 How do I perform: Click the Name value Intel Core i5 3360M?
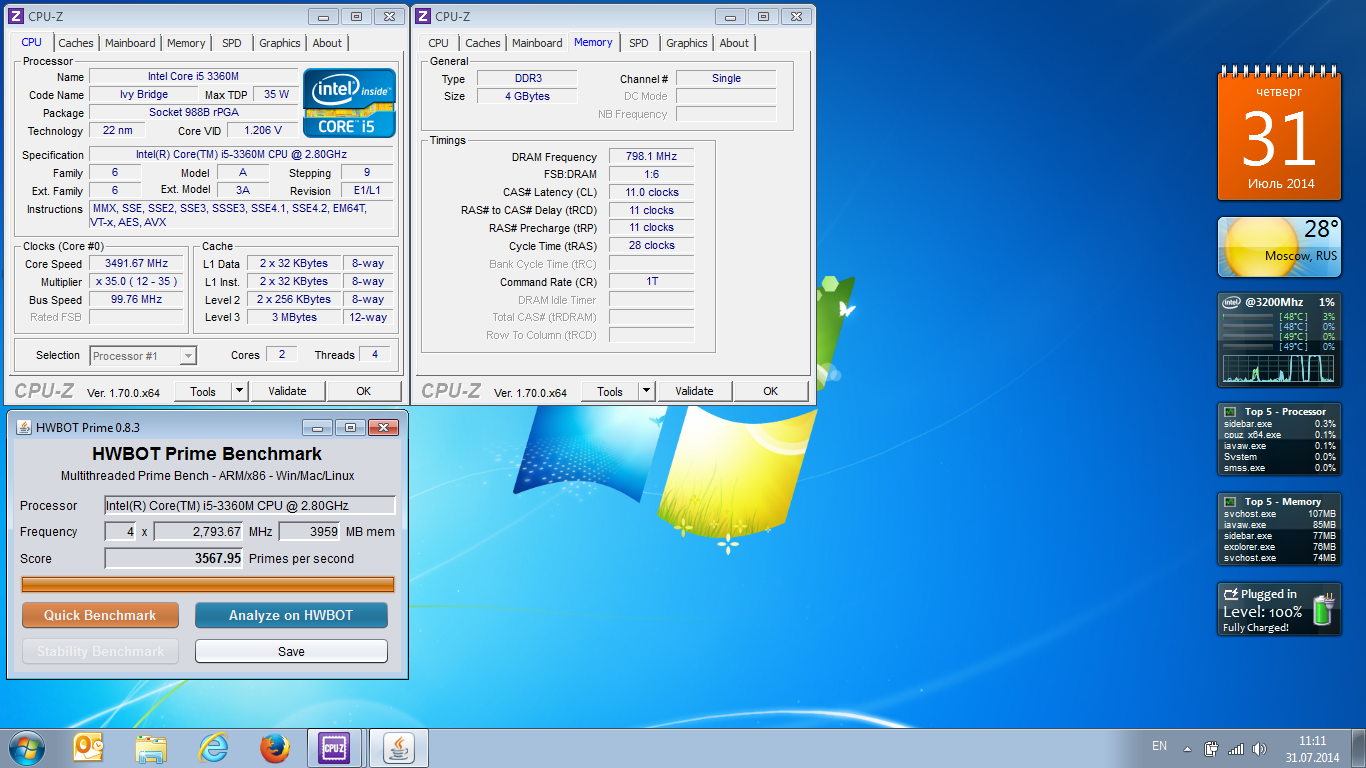point(193,76)
